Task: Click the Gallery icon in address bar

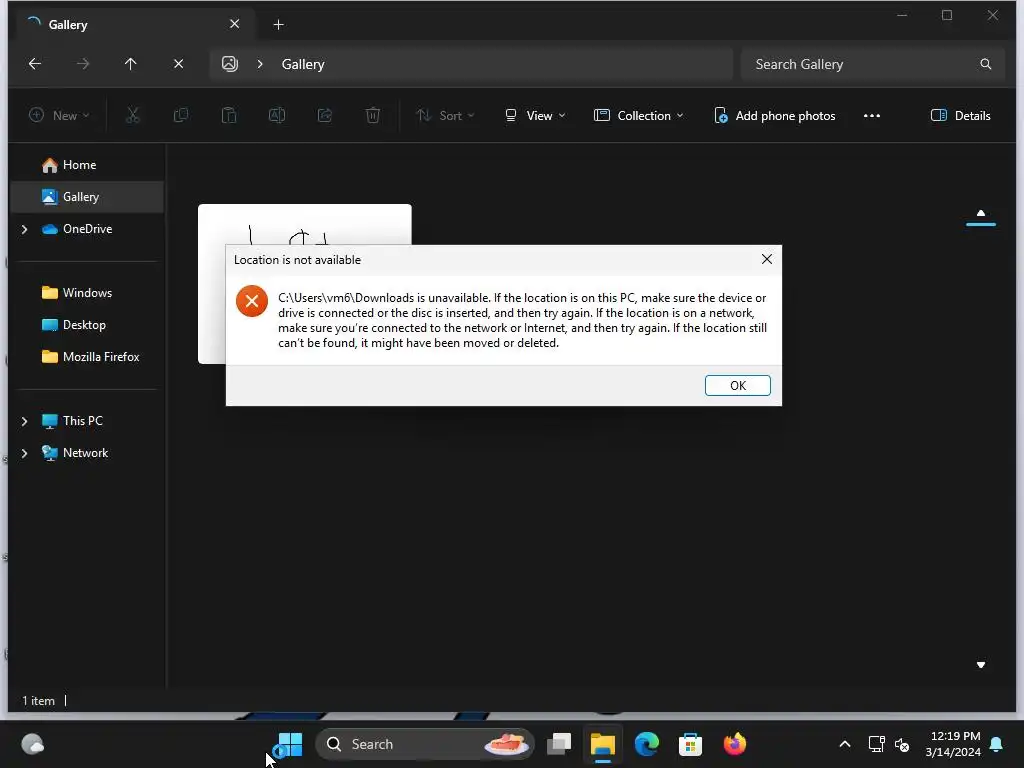Action: tap(230, 64)
